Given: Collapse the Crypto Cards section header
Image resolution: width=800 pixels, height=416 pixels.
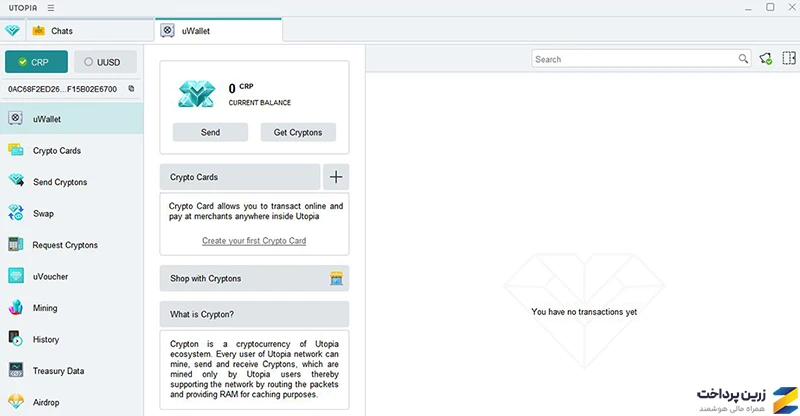Looking at the screenshot, I should (x=240, y=177).
